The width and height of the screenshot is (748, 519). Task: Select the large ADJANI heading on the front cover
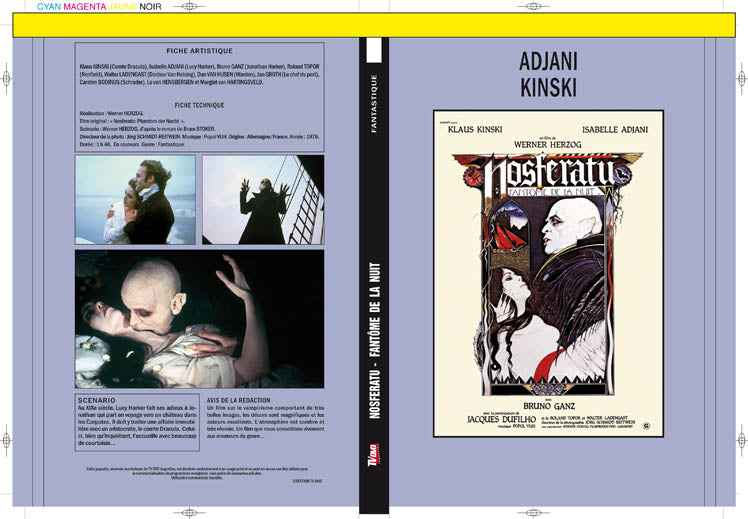coord(549,61)
